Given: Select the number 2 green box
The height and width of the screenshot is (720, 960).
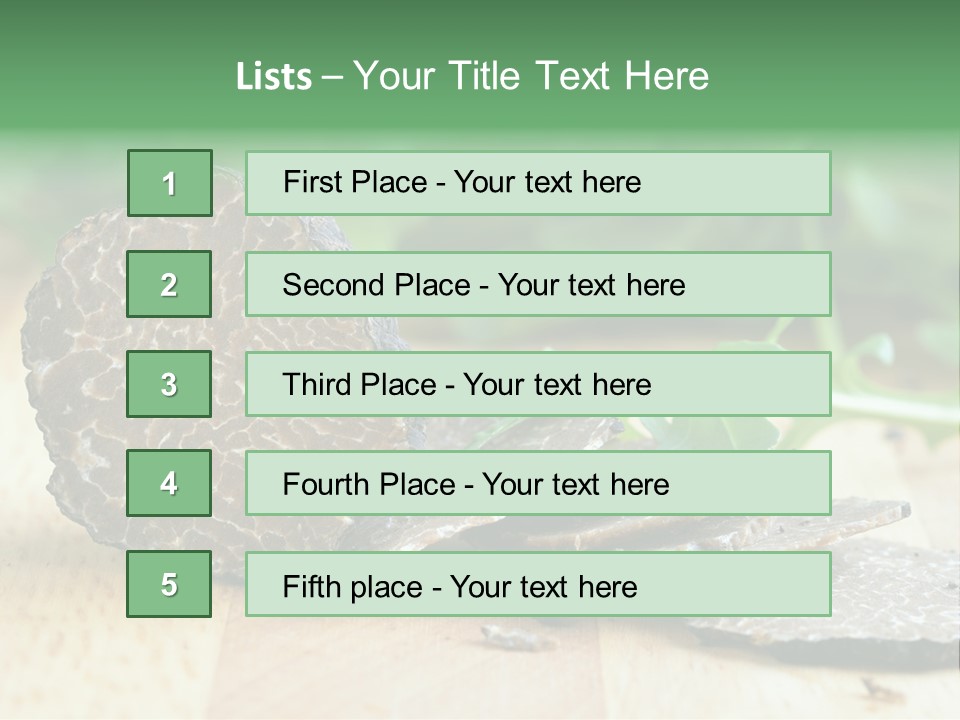Looking at the screenshot, I should pos(169,284).
